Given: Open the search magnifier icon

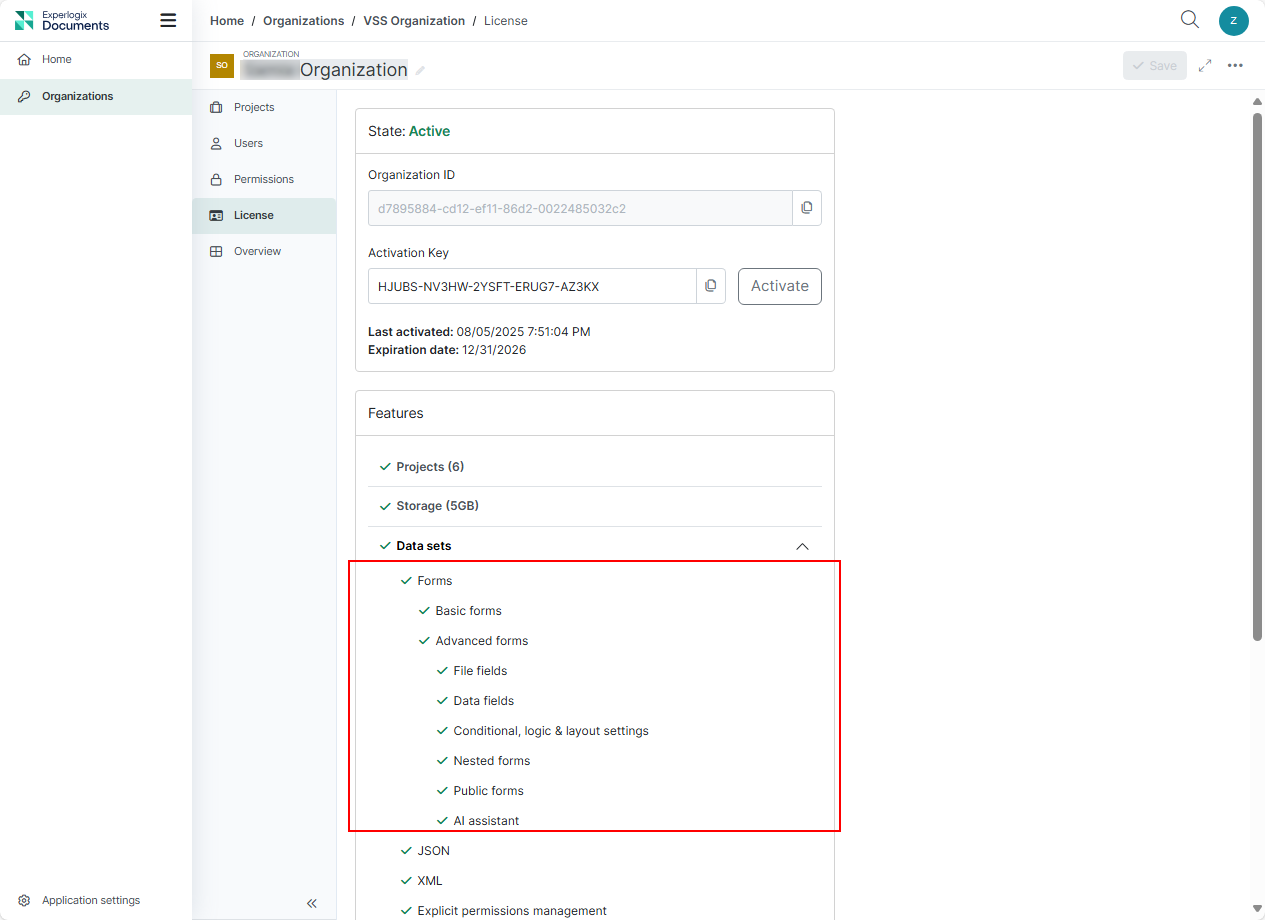Looking at the screenshot, I should click(x=1189, y=20).
